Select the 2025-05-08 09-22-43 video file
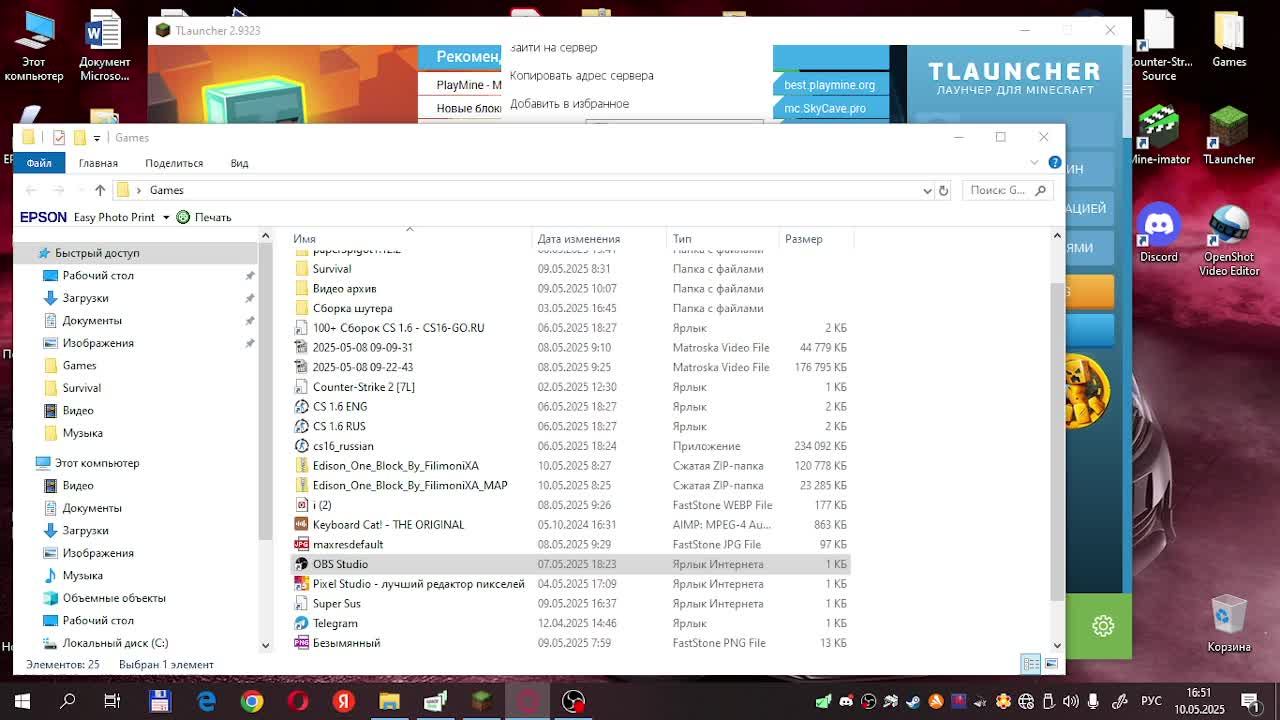This screenshot has height=720, width=1280. point(362,367)
